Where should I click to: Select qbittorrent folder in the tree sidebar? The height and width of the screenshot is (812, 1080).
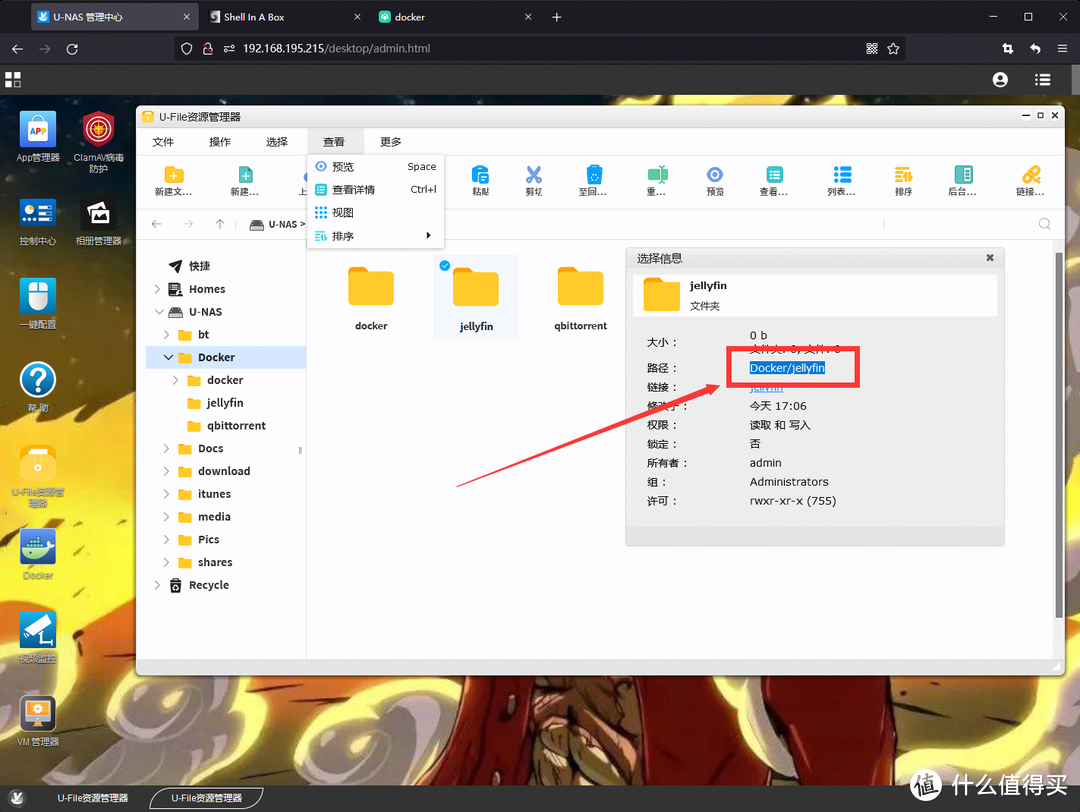236,425
